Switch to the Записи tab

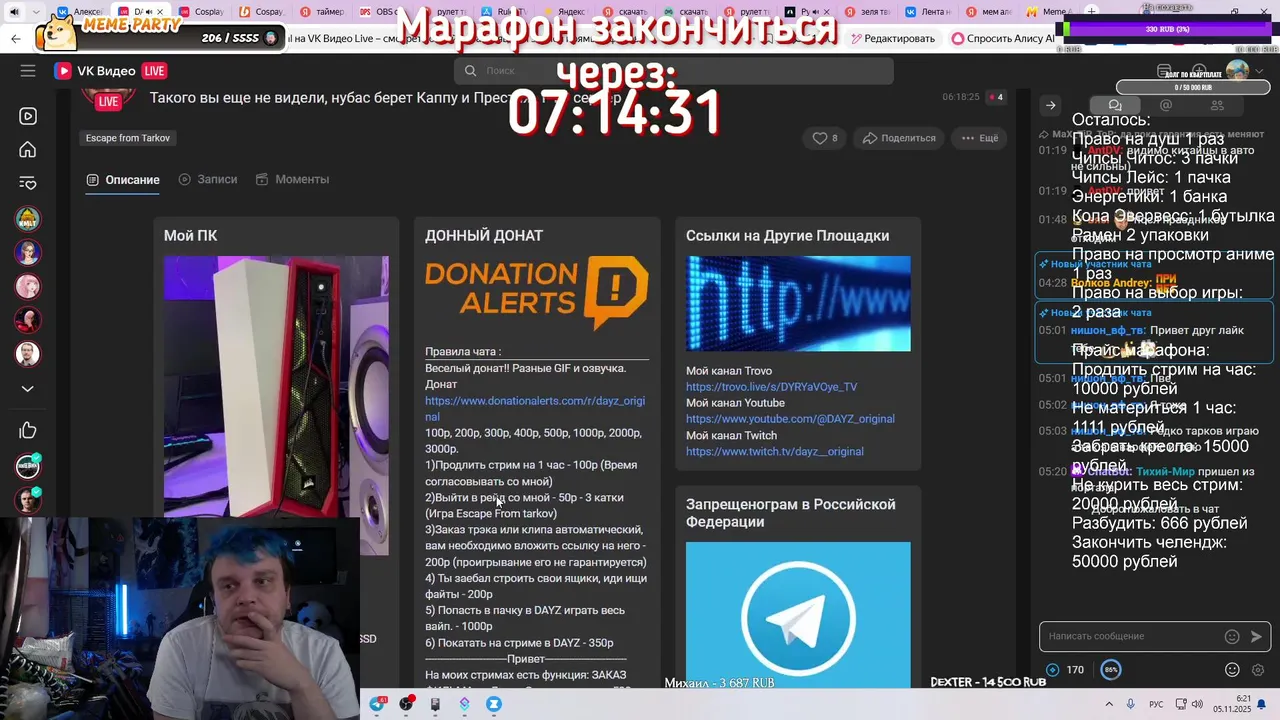coord(208,179)
